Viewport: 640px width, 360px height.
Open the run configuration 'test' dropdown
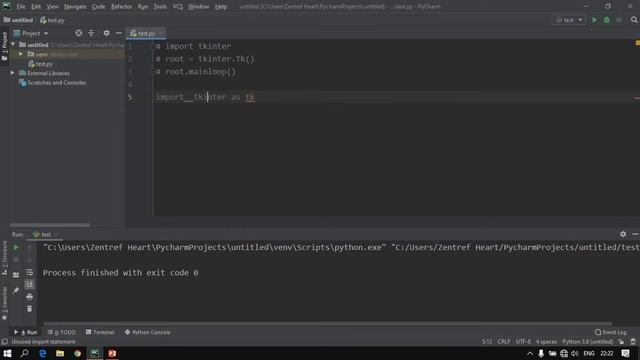coord(569,20)
